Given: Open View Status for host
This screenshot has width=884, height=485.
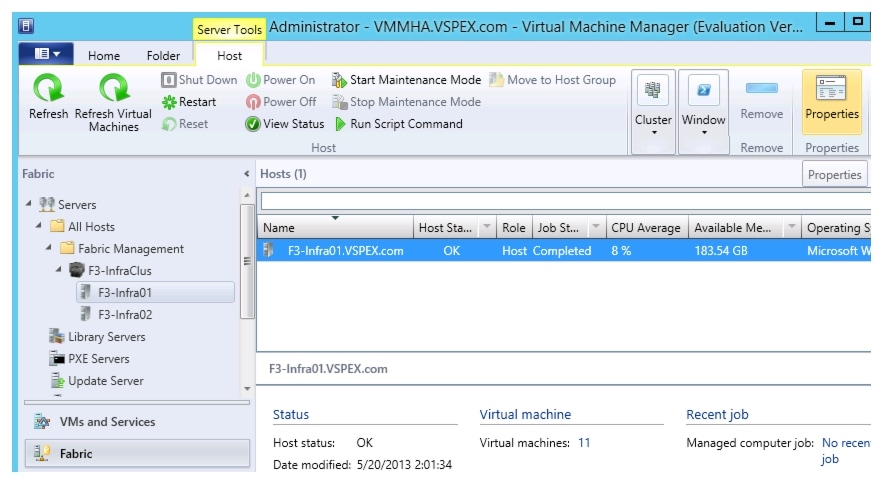Looking at the screenshot, I should (x=285, y=124).
